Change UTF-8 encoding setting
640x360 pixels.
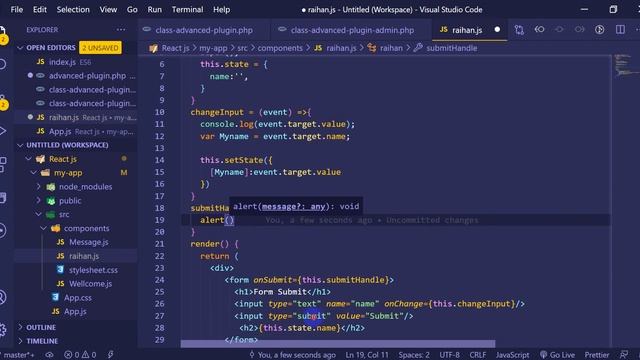449,355
